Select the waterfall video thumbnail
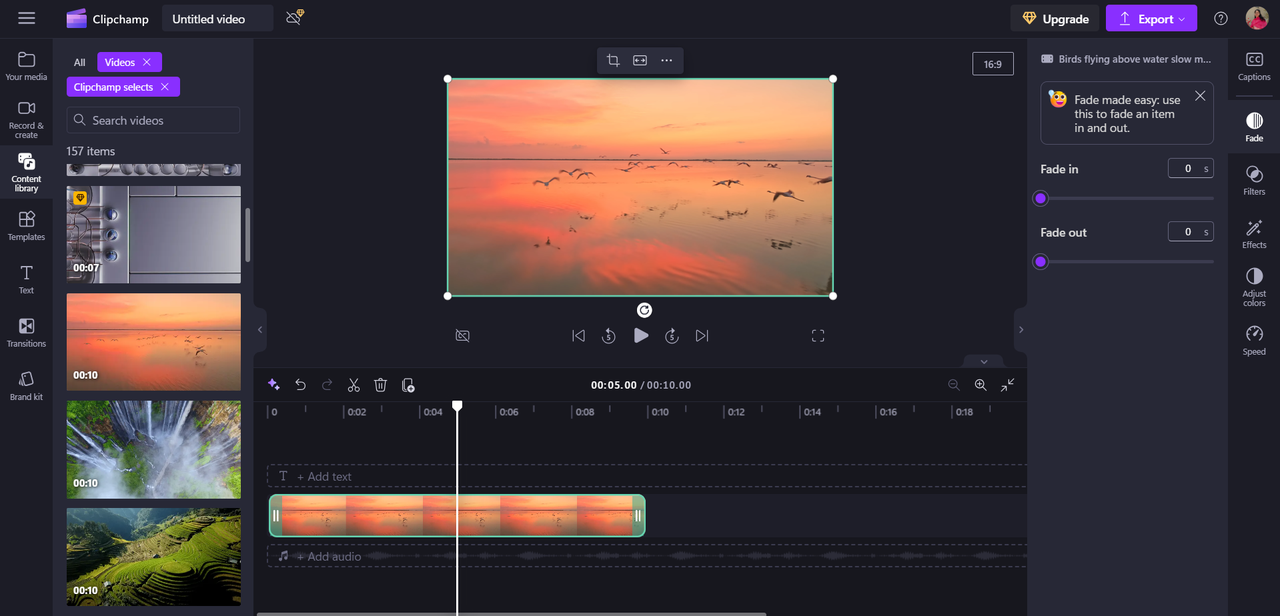 tap(153, 449)
